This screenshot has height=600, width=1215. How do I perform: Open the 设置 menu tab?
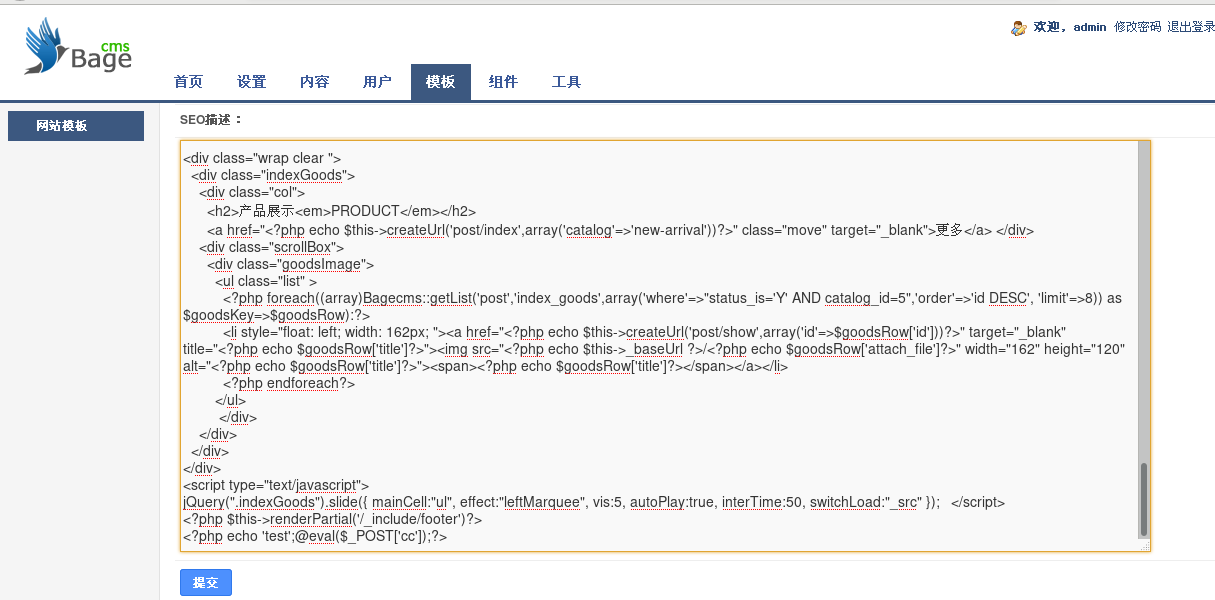pyautogui.click(x=251, y=82)
